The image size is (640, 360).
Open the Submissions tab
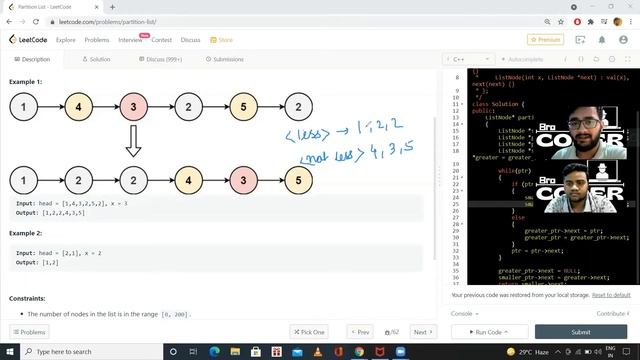(224, 59)
